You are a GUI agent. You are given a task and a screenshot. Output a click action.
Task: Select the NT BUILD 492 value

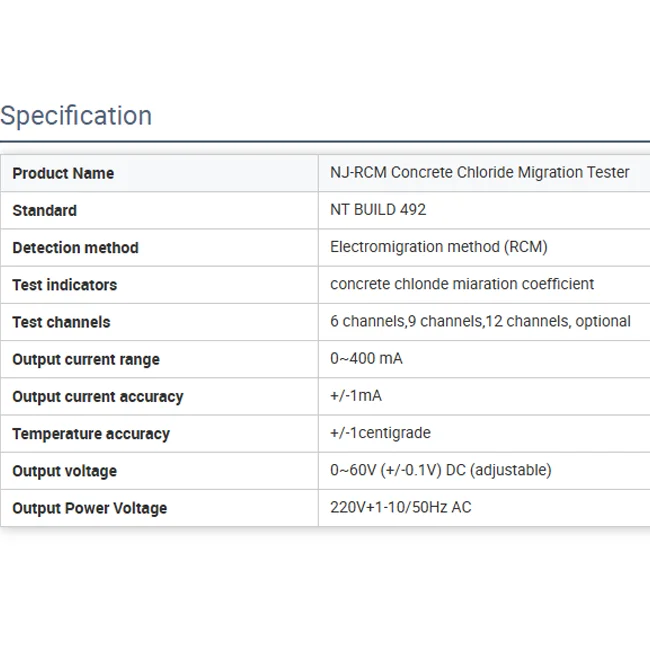coord(377,210)
